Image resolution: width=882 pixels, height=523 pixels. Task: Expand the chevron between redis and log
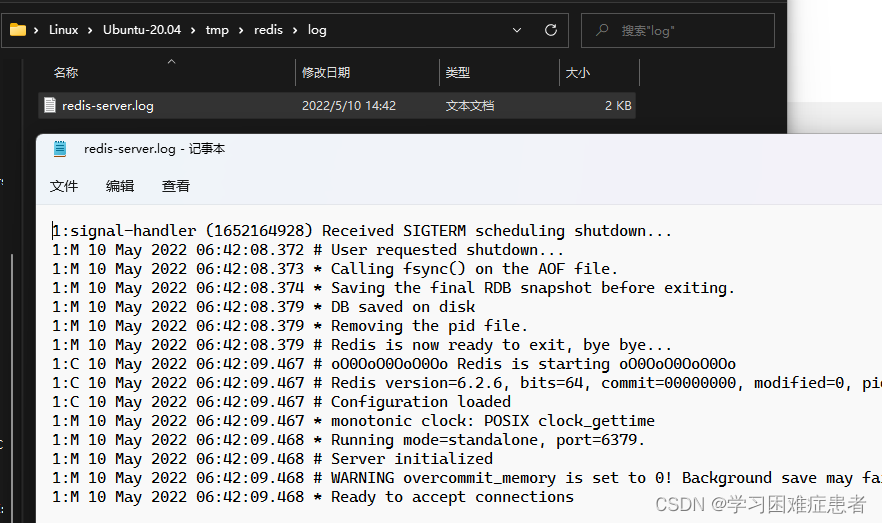click(296, 30)
